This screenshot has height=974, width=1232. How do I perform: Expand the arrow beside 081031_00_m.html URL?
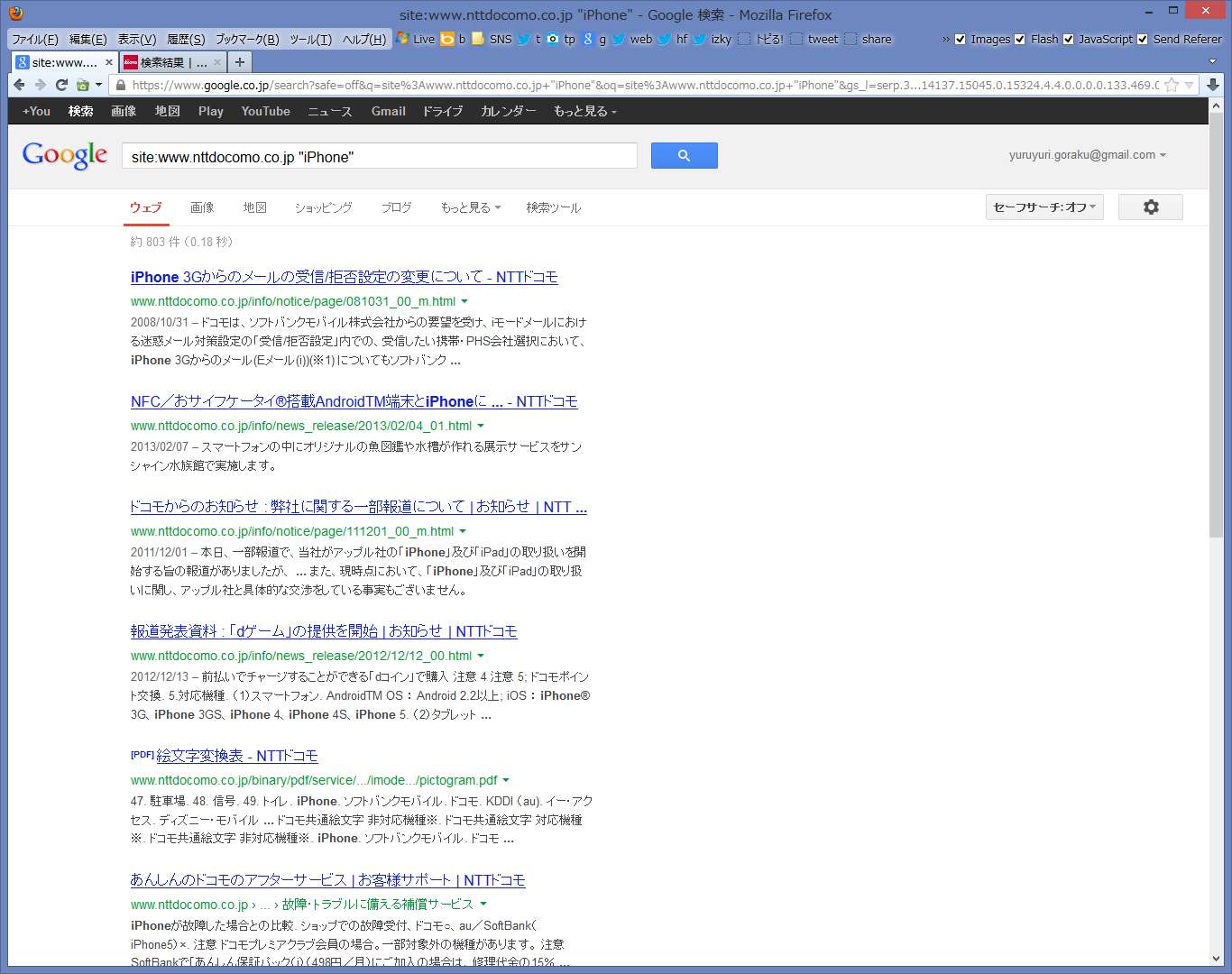tap(464, 301)
